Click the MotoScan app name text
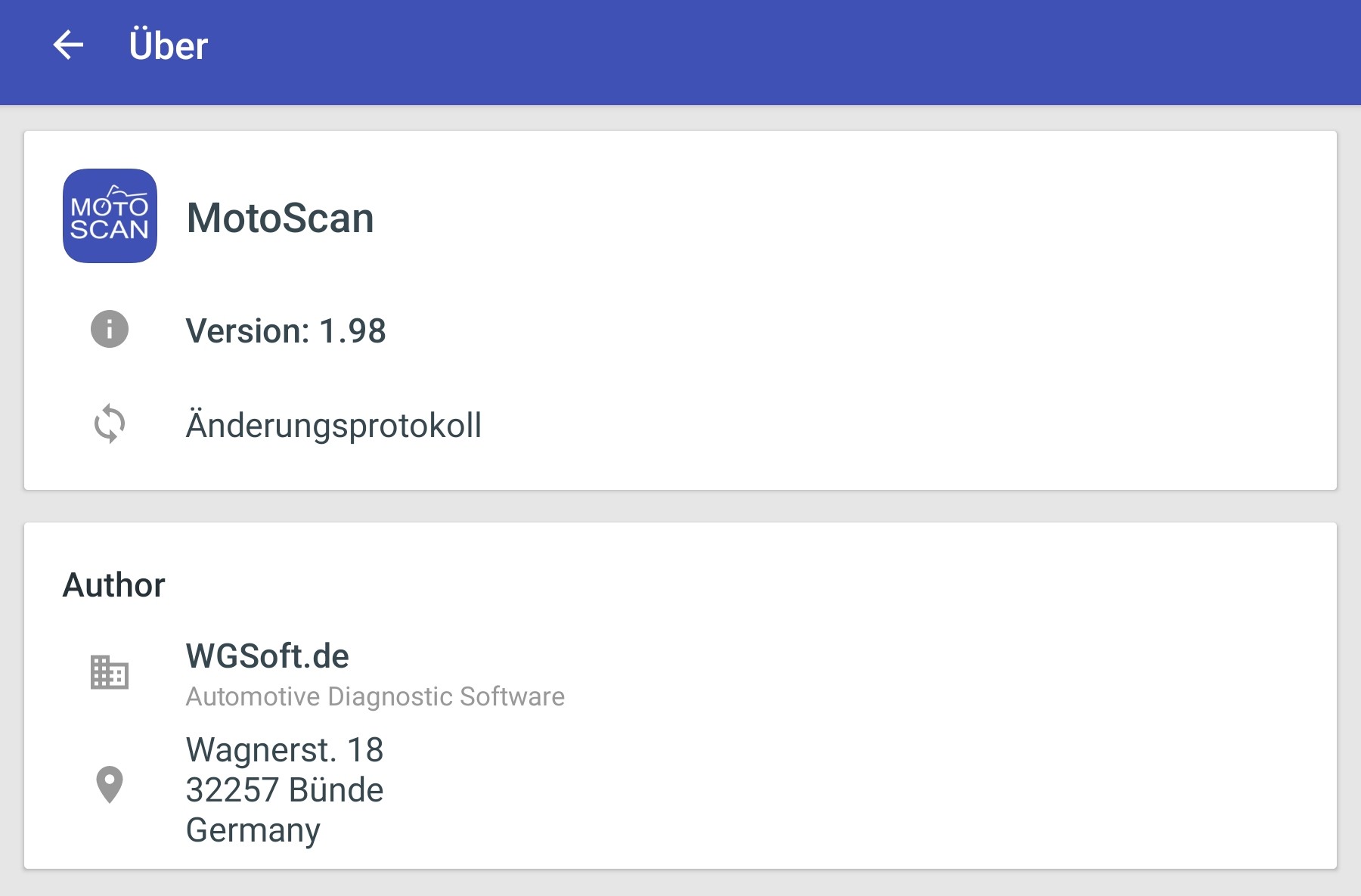Viewport: 1361px width, 896px height. pos(281,219)
